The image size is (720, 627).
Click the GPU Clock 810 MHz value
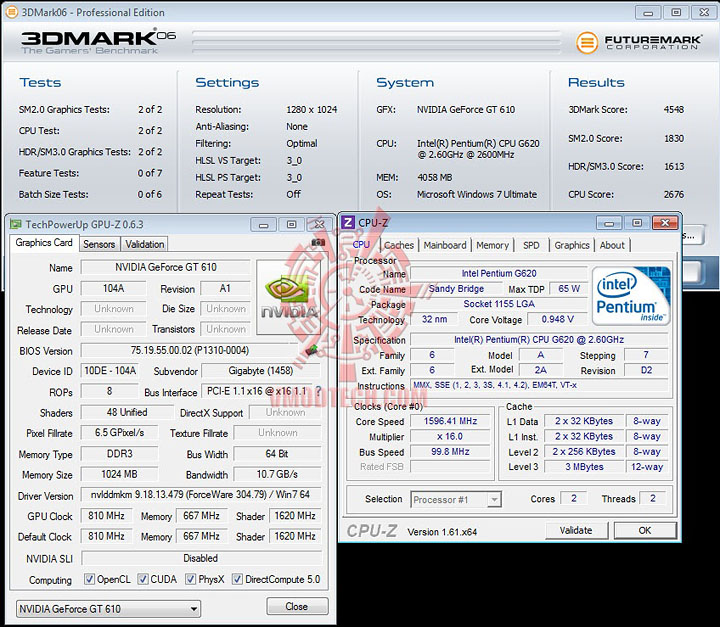tap(107, 516)
